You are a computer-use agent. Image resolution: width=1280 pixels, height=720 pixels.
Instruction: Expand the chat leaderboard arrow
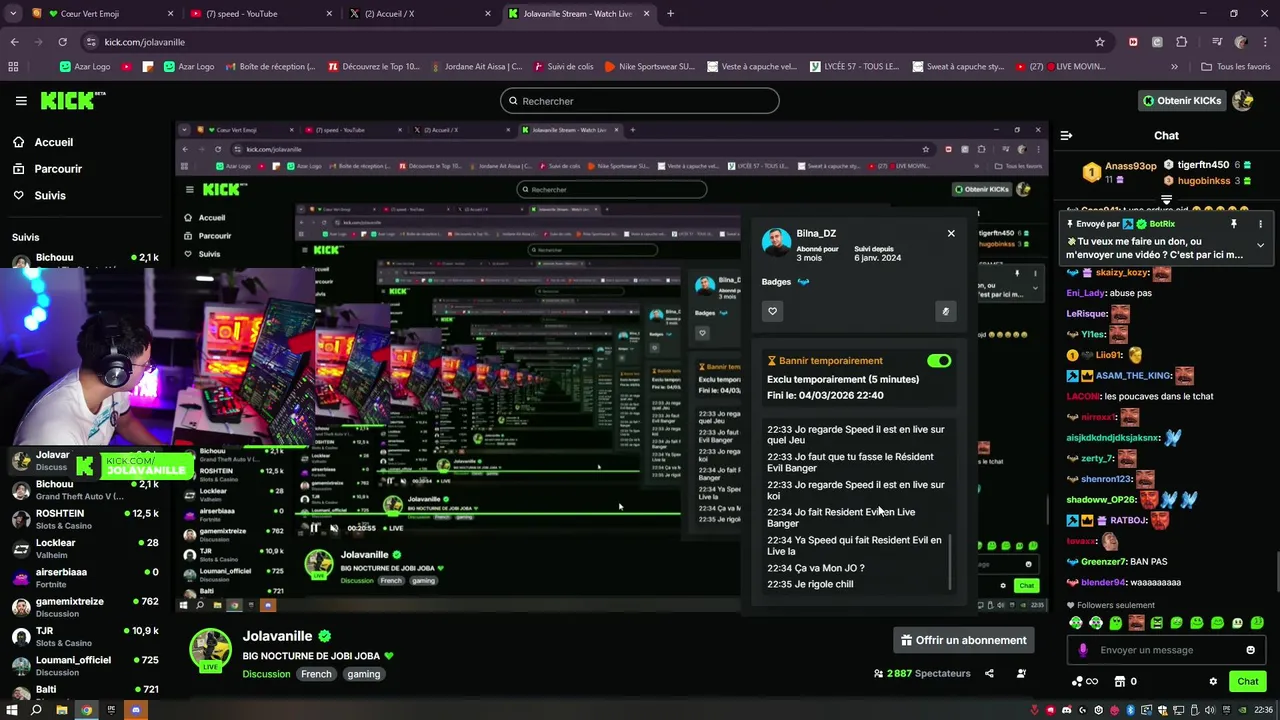[1166, 200]
